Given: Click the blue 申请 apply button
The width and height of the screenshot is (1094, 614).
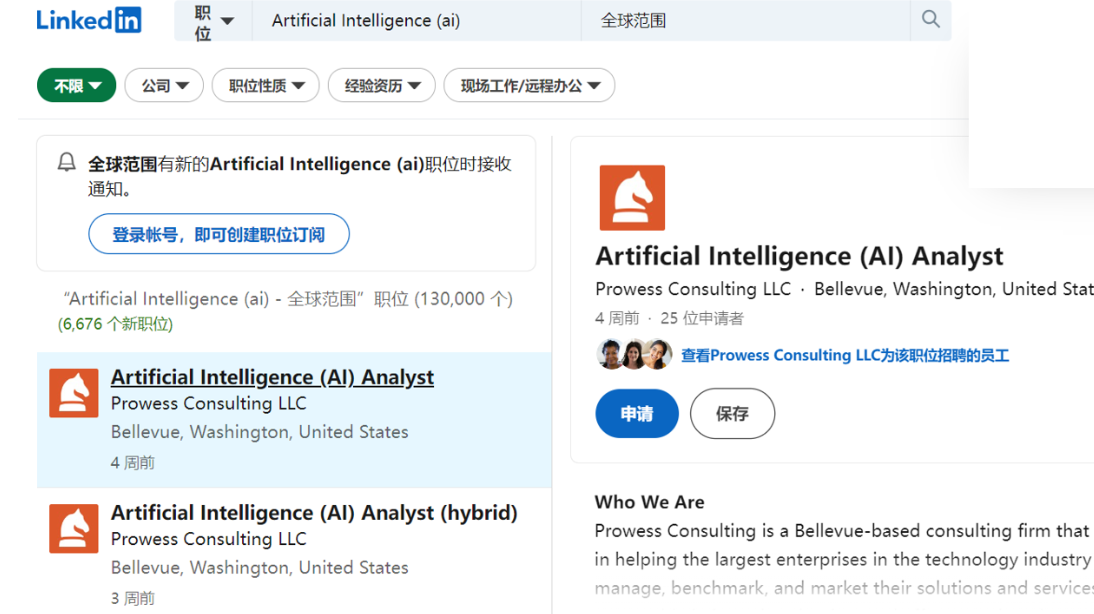Looking at the screenshot, I should [637, 414].
